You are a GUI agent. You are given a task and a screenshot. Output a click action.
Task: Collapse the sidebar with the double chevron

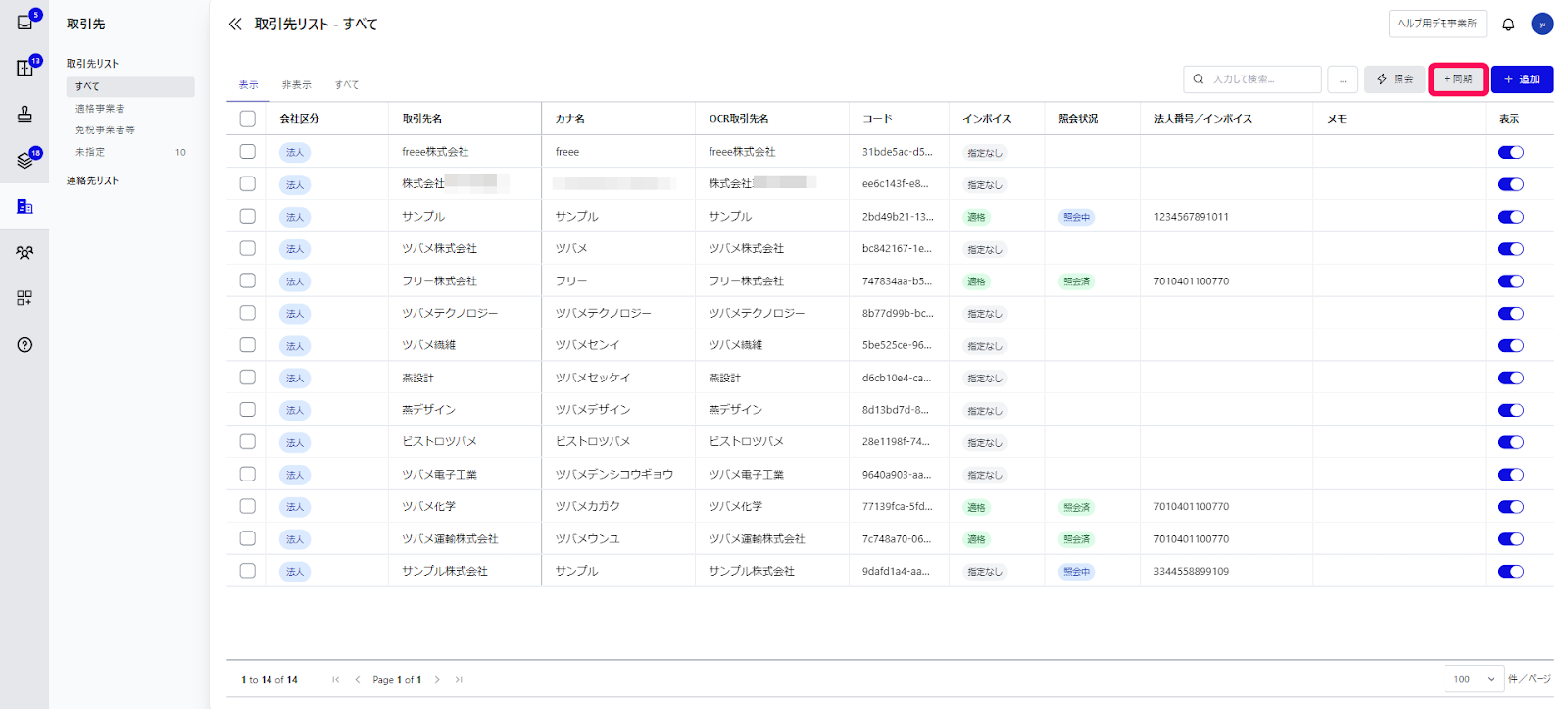point(235,24)
